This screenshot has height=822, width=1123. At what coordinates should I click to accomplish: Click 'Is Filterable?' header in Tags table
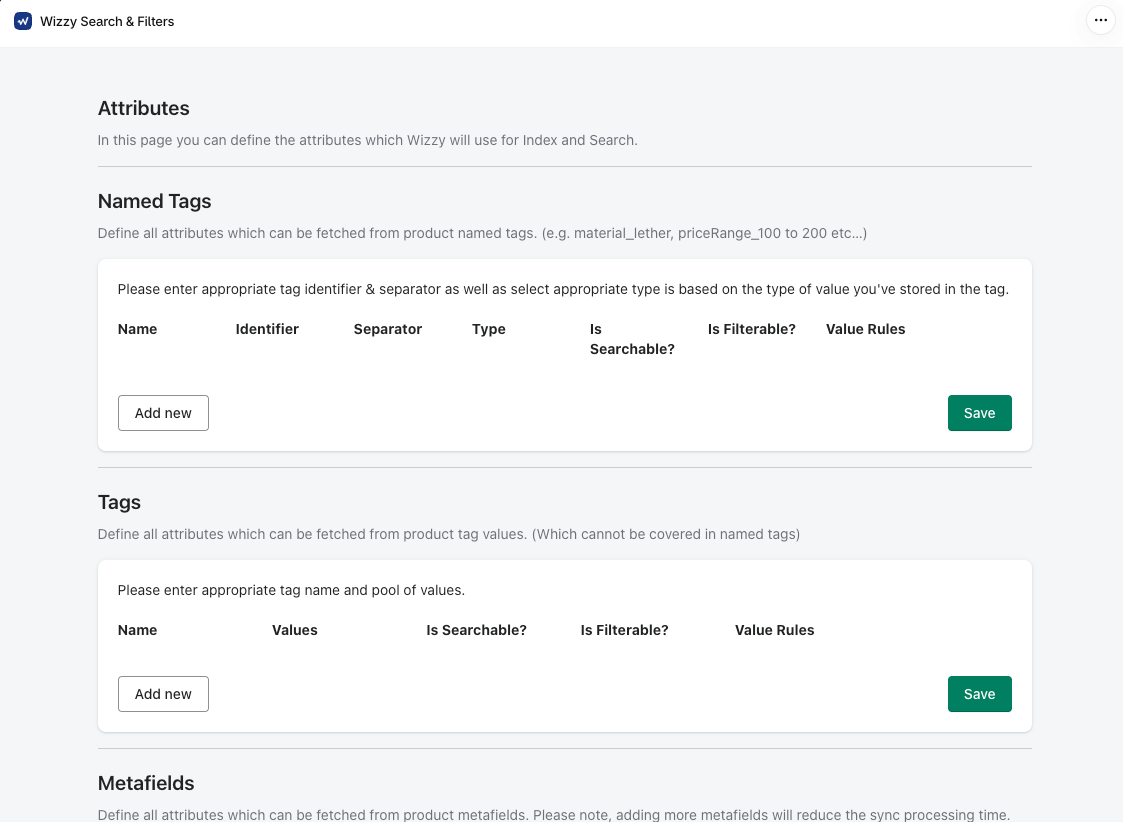click(624, 630)
